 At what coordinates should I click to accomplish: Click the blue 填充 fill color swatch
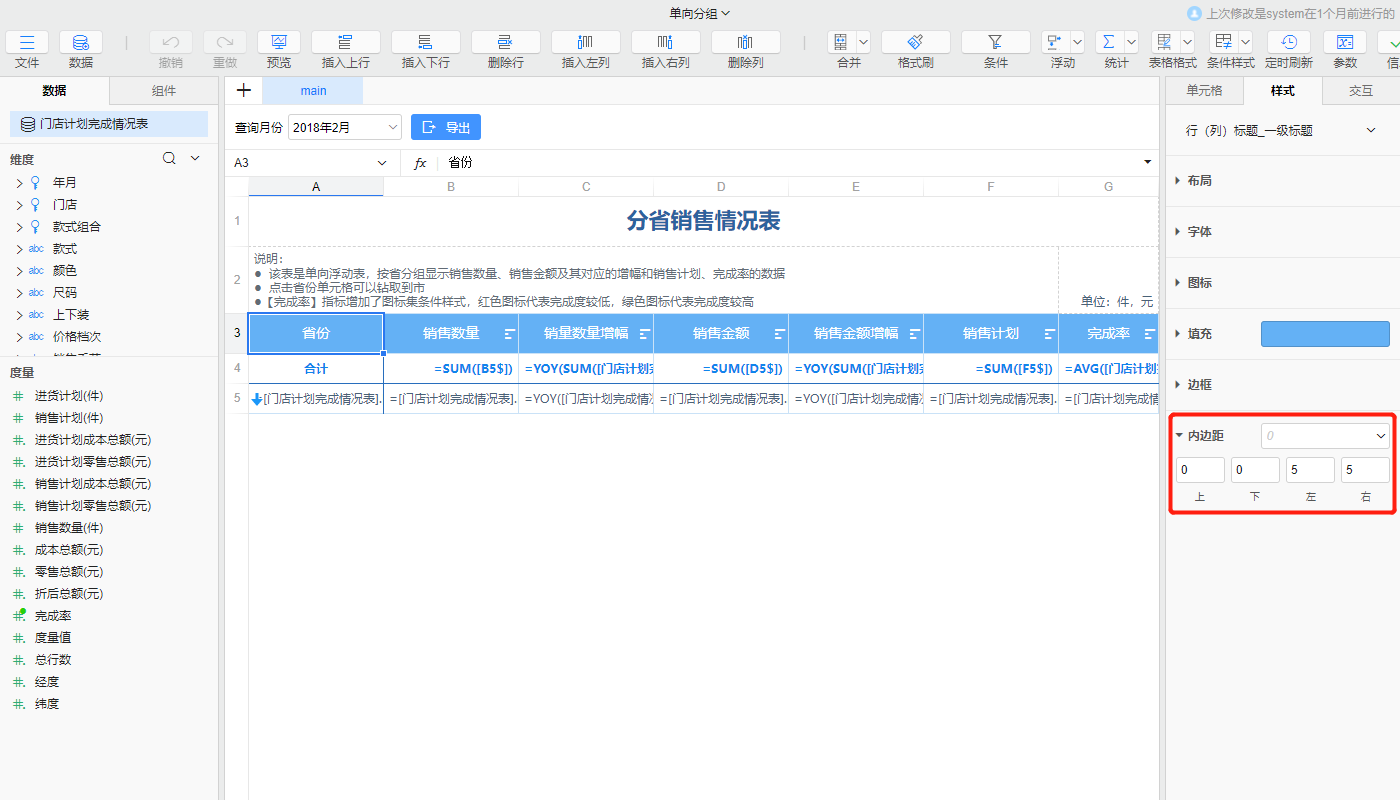tap(1325, 334)
